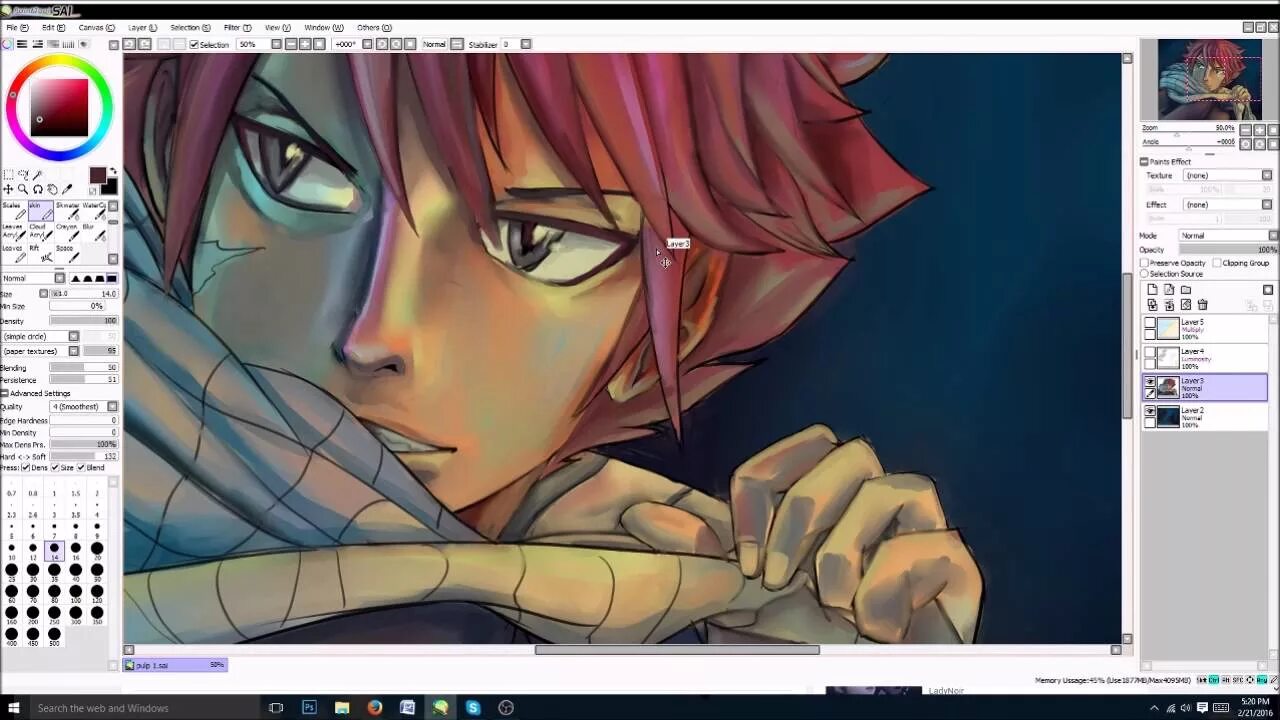Viewport: 1280px width, 720px height.
Task: Choose the Scales brush preset
Action: (14, 211)
